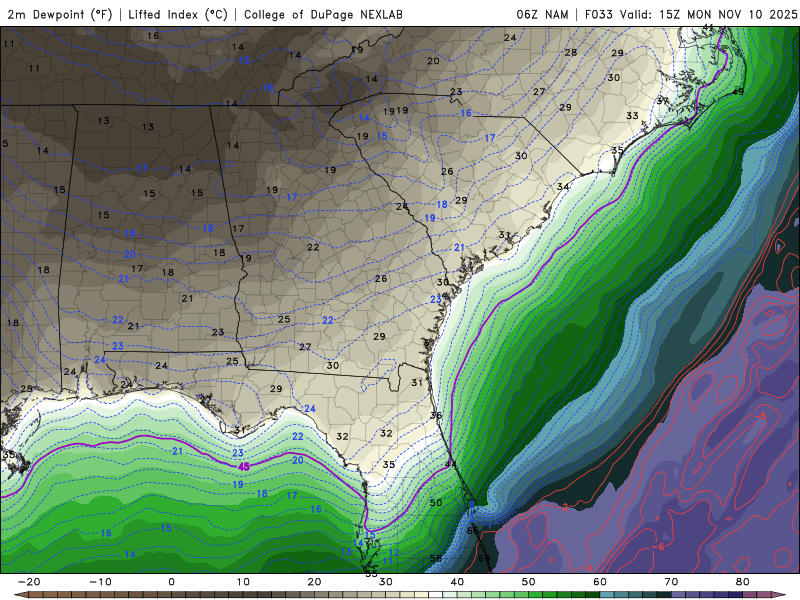Click the blue "12" contour label over Florida
The image size is (800, 600).
393,553
